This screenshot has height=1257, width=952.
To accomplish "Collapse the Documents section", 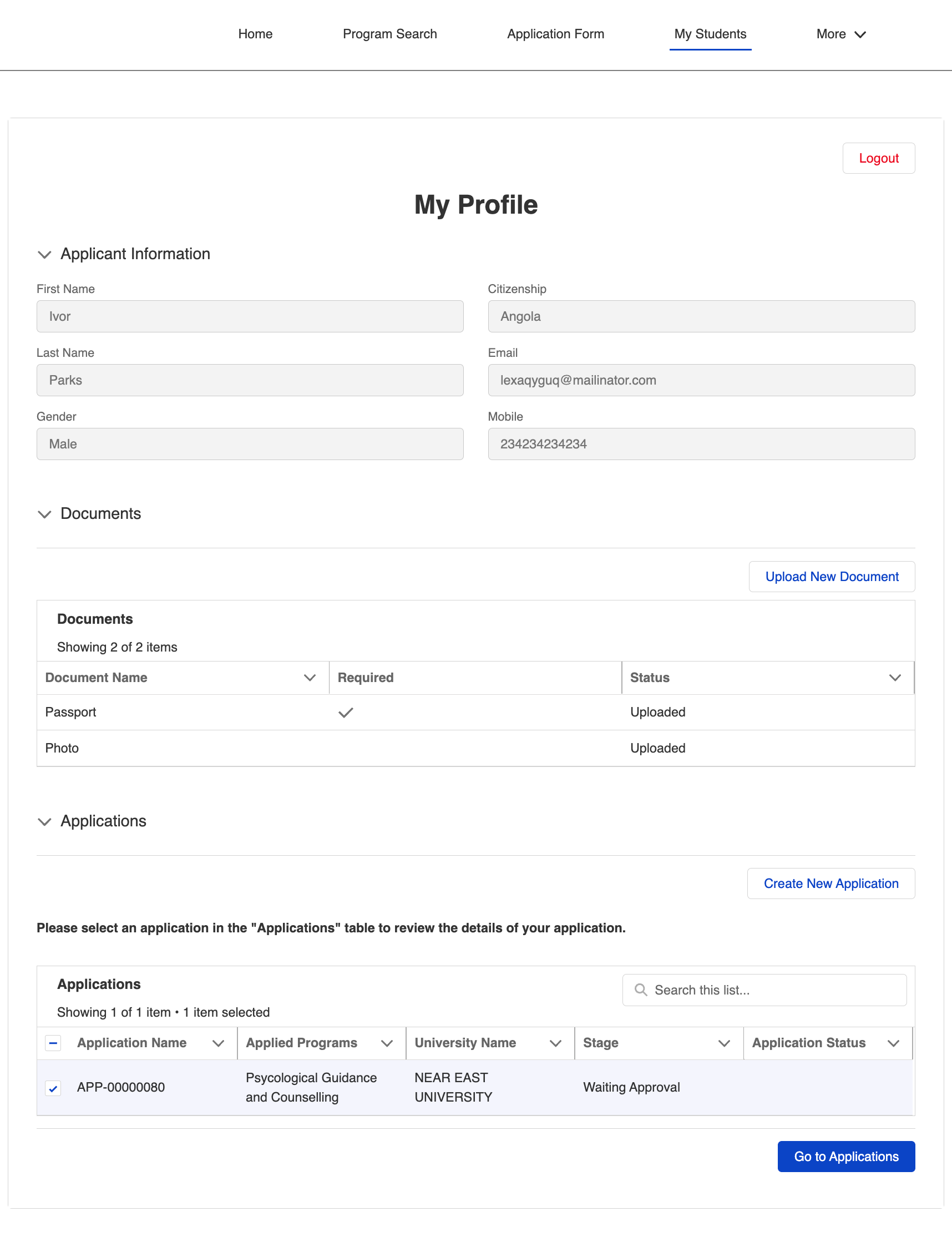I will [x=44, y=514].
